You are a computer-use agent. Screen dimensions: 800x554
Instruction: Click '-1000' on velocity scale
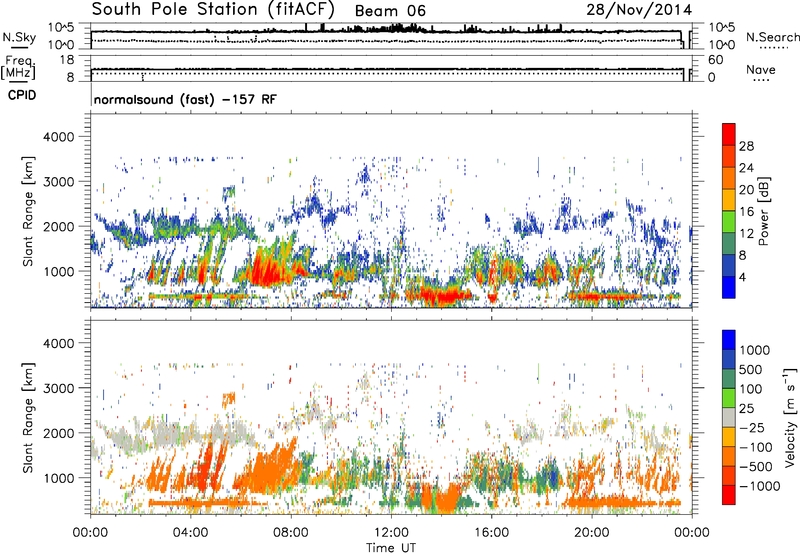coord(760,486)
